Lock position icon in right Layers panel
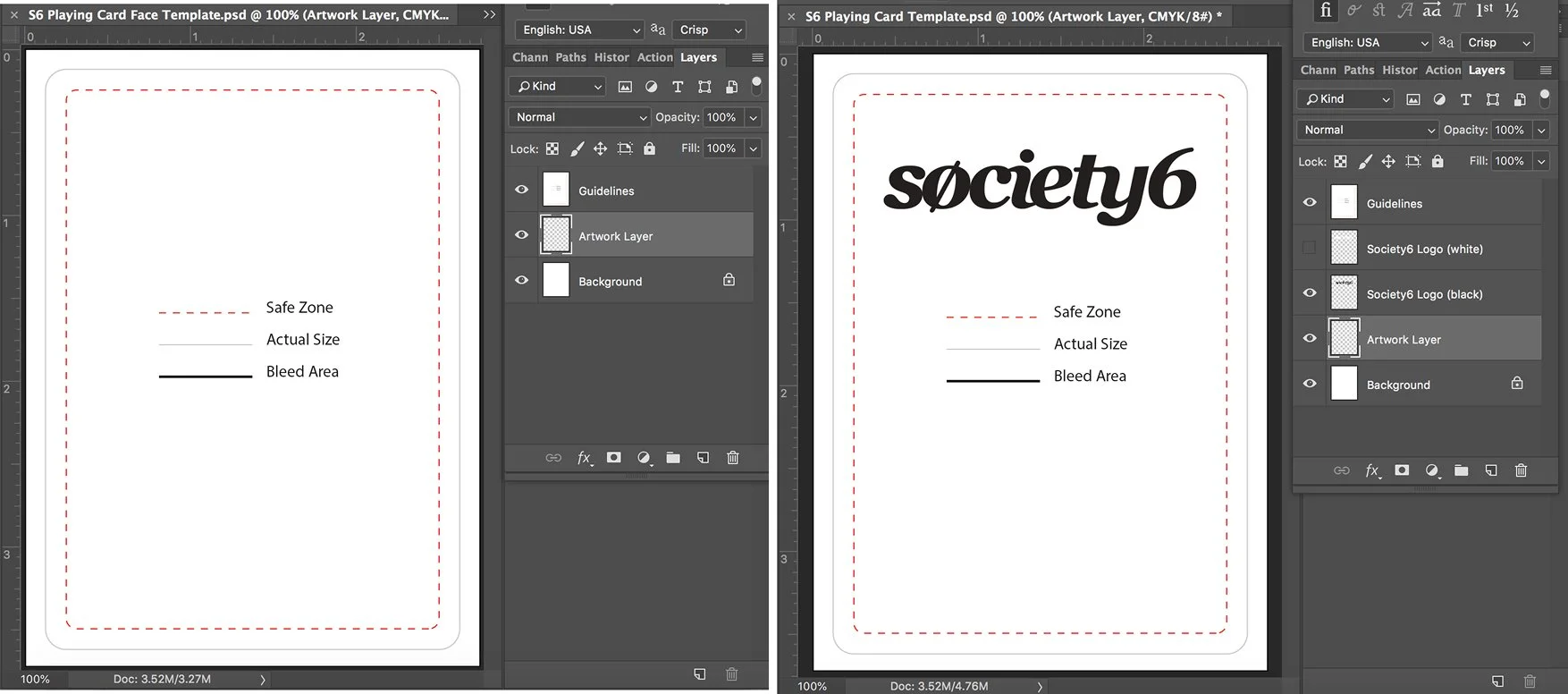Screen dimensions: 1568x694 [x=1388, y=161]
